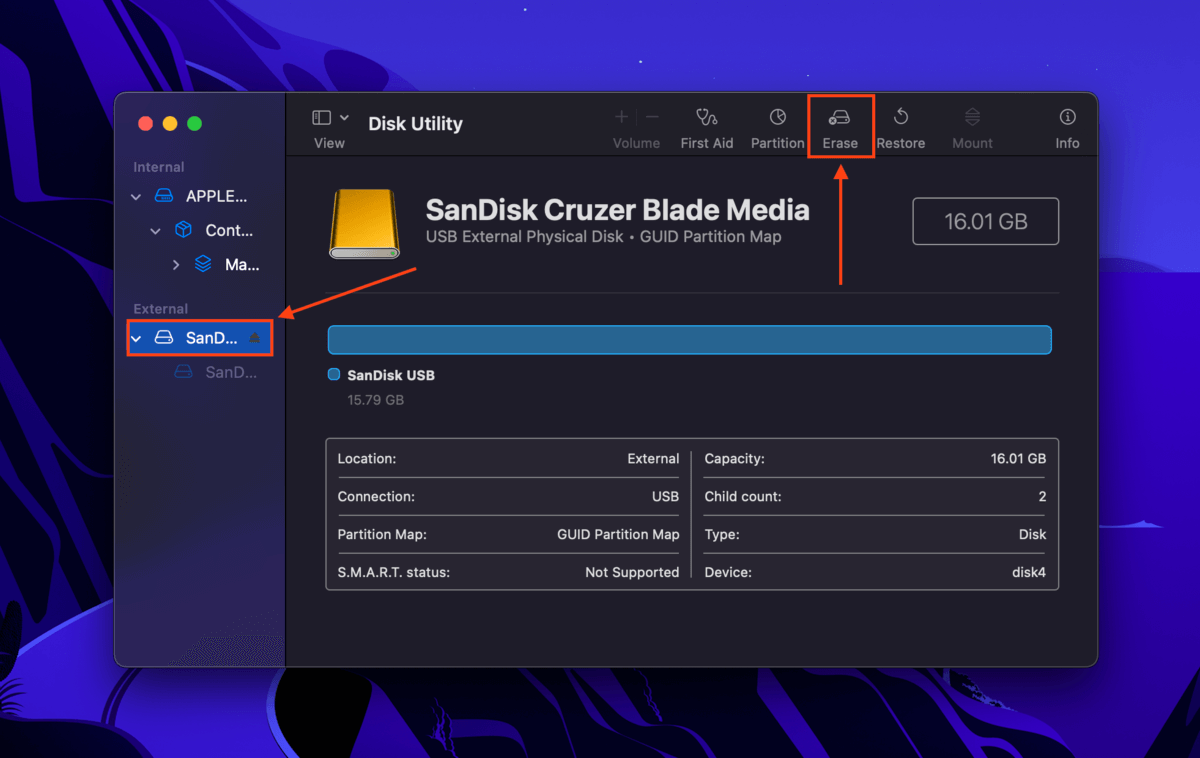Click the Device disk4 row
The height and width of the screenshot is (758, 1200).
coord(875,572)
